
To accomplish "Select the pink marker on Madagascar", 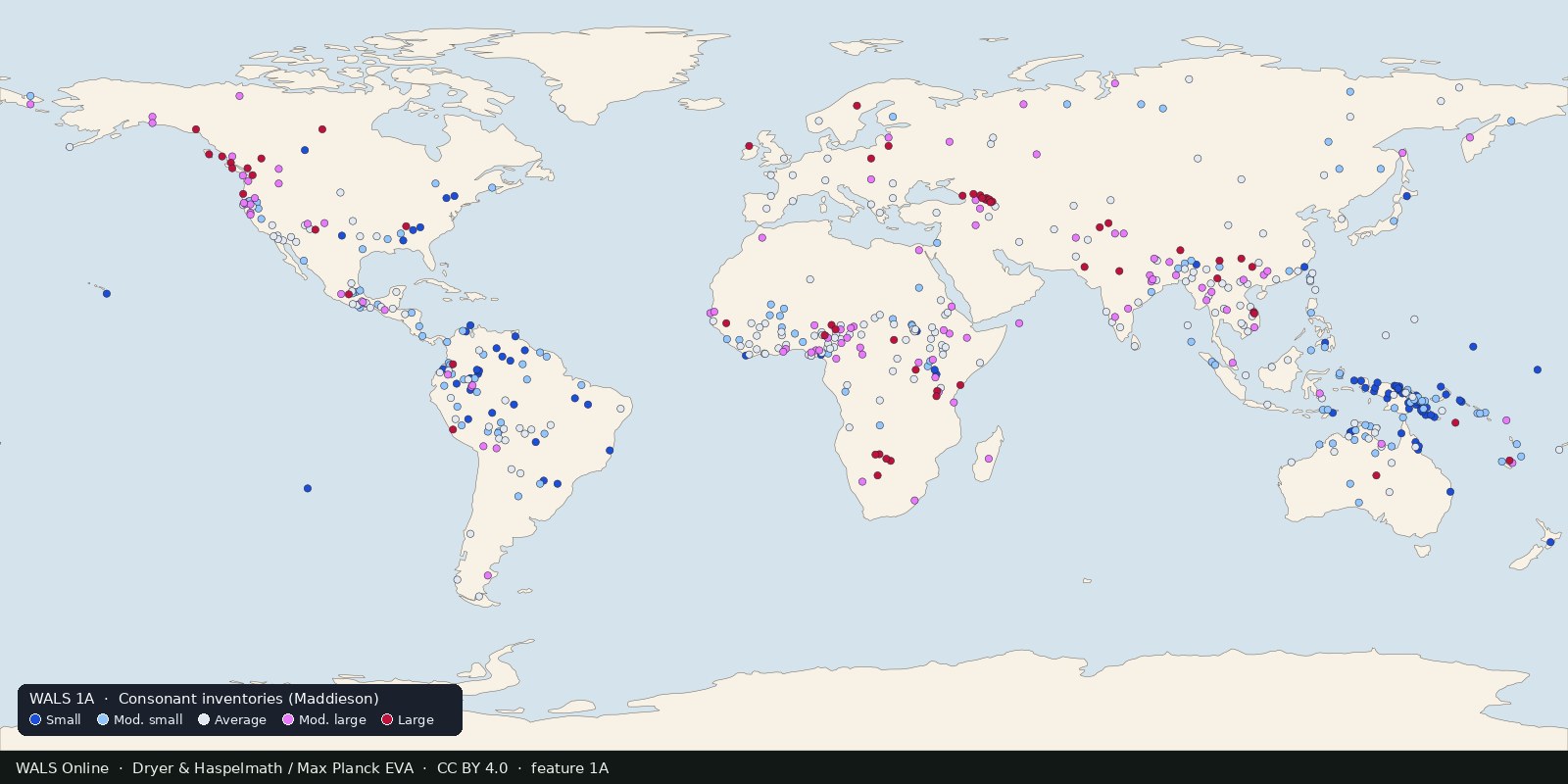I will click(x=988, y=459).
